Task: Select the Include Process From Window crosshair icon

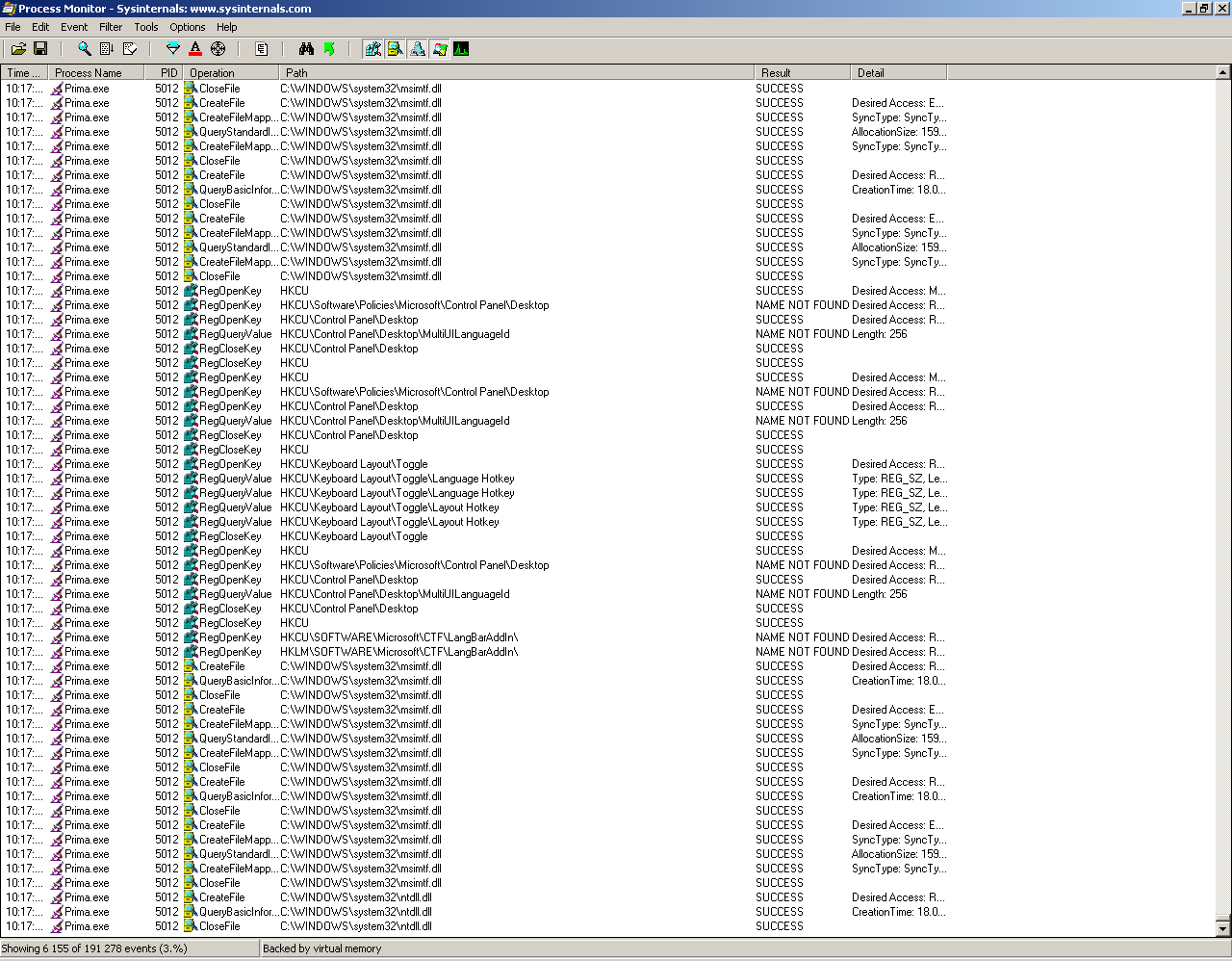Action: (x=218, y=49)
